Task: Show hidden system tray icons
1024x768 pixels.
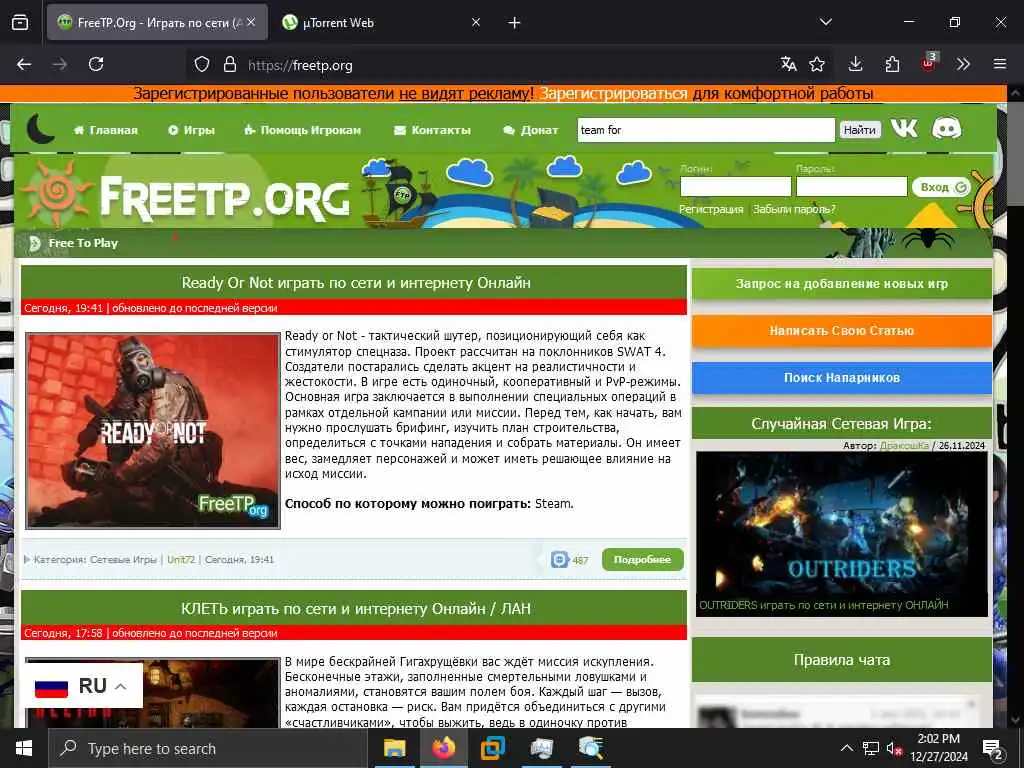Action: point(846,748)
